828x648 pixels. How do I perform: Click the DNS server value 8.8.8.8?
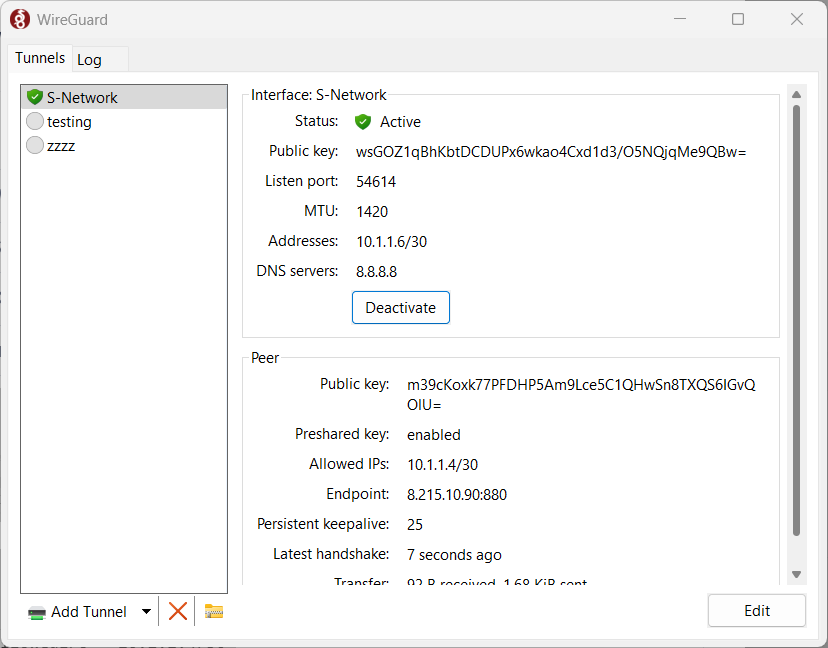click(377, 271)
